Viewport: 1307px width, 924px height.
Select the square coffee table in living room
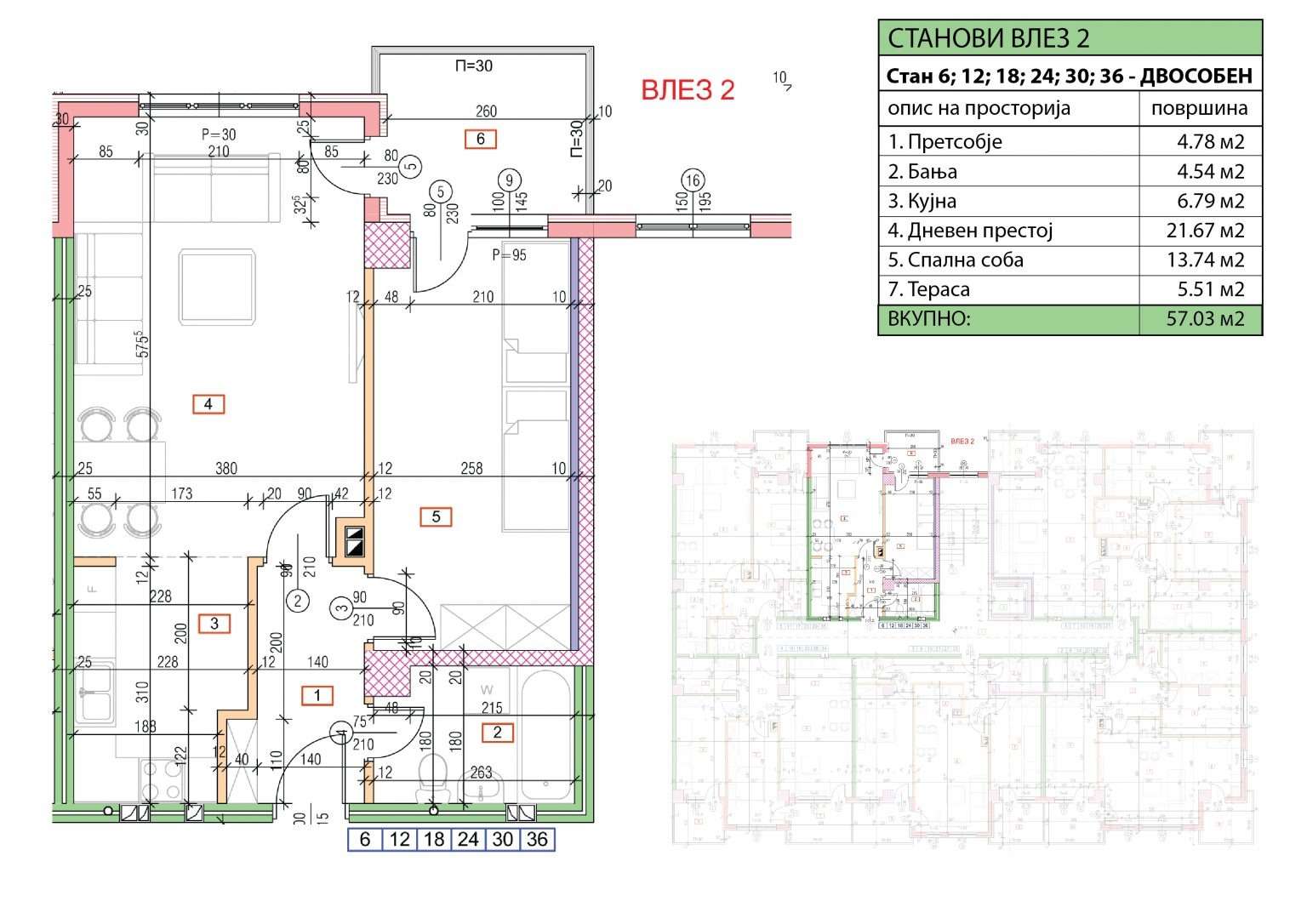[216, 287]
